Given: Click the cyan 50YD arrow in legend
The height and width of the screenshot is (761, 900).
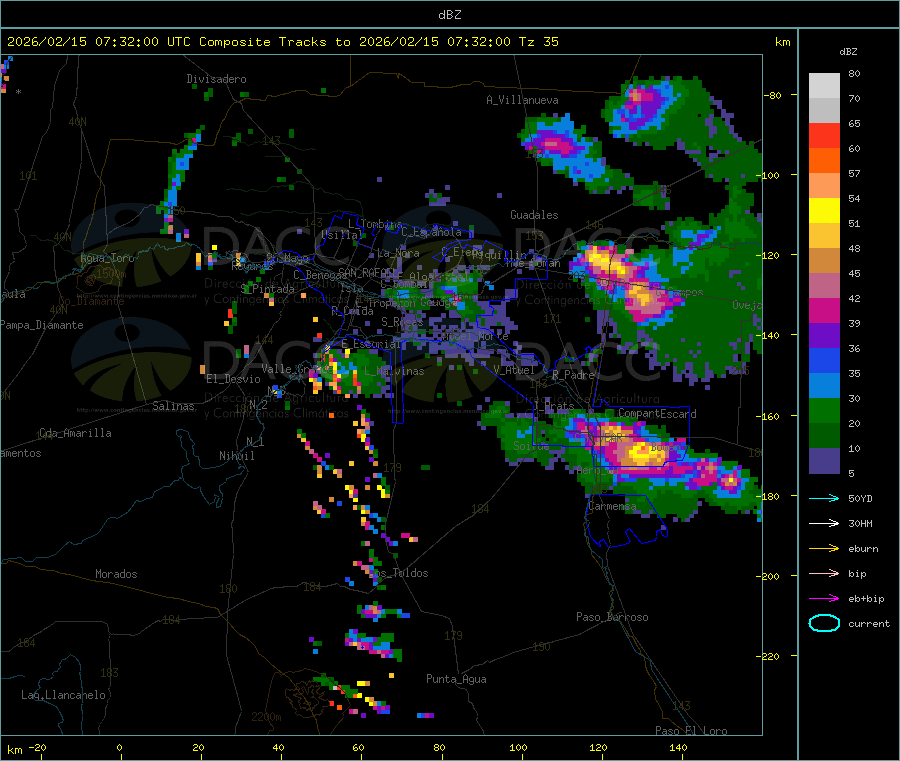Looking at the screenshot, I should [824, 498].
